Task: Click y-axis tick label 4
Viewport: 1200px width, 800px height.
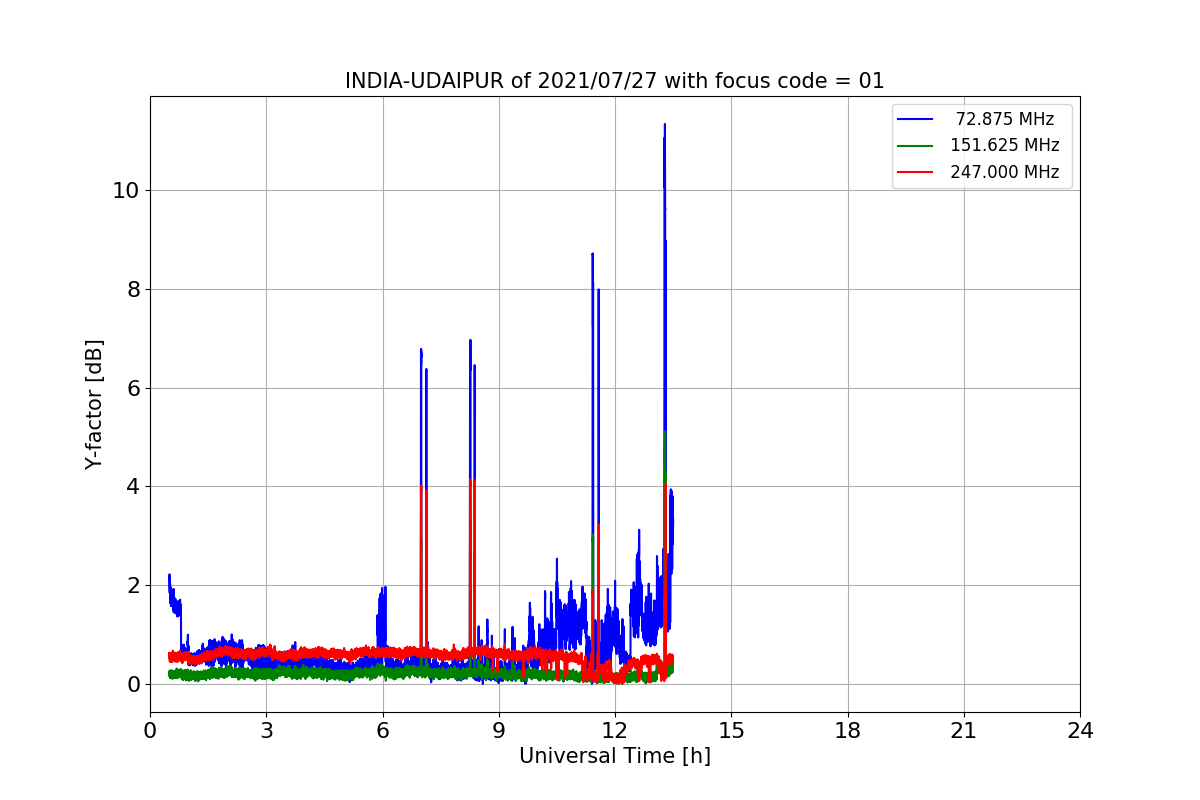Action: tap(132, 487)
